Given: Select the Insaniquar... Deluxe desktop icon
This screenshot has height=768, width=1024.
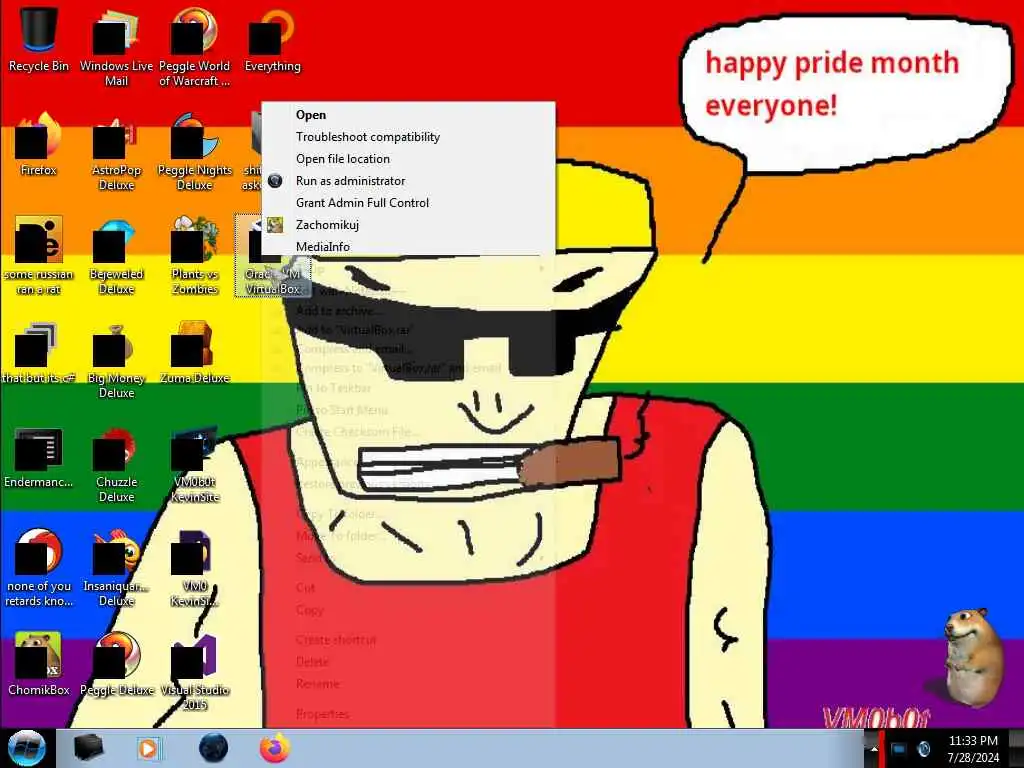Looking at the screenshot, I should click(116, 568).
